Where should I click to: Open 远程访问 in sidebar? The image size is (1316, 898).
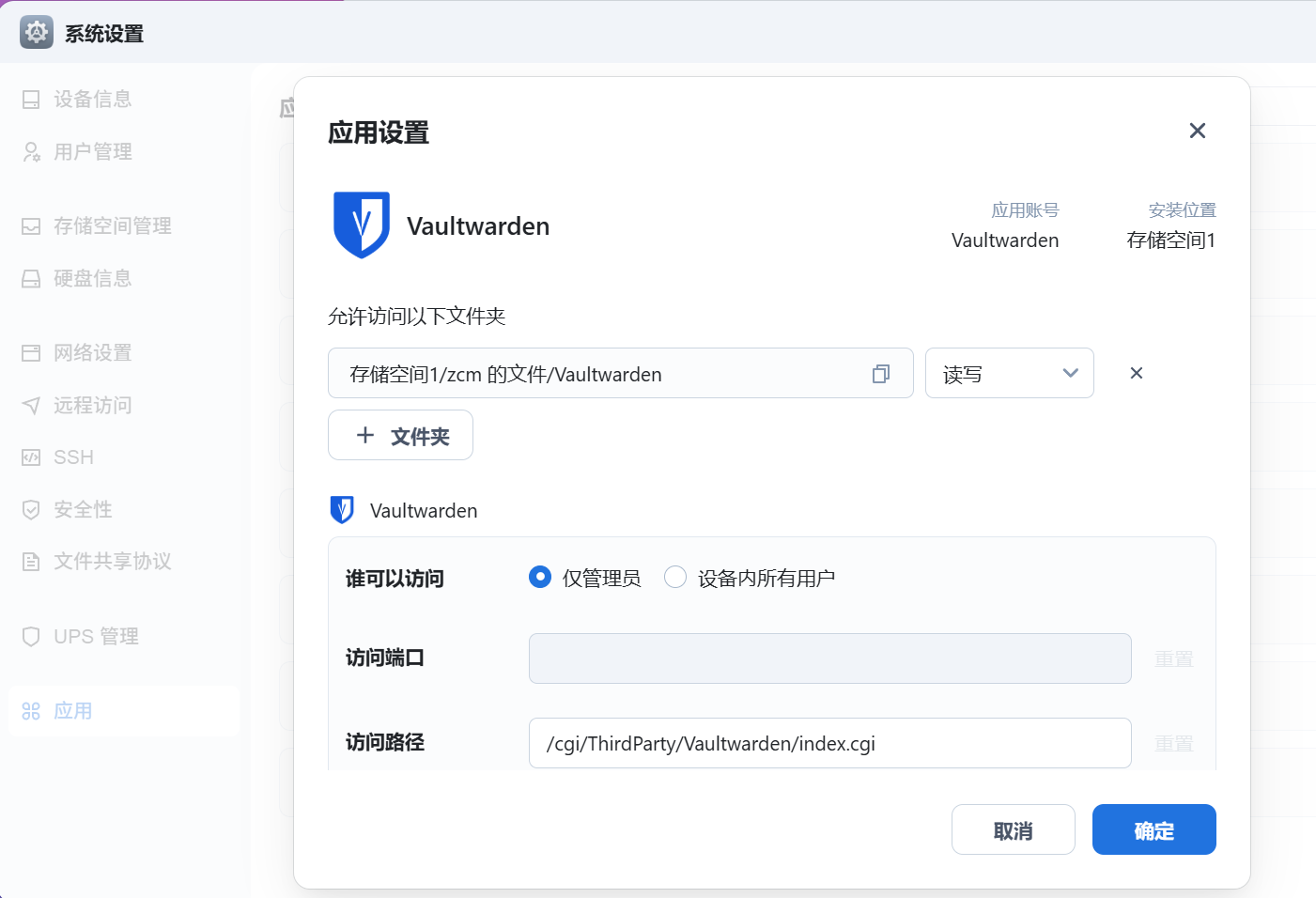click(92, 405)
